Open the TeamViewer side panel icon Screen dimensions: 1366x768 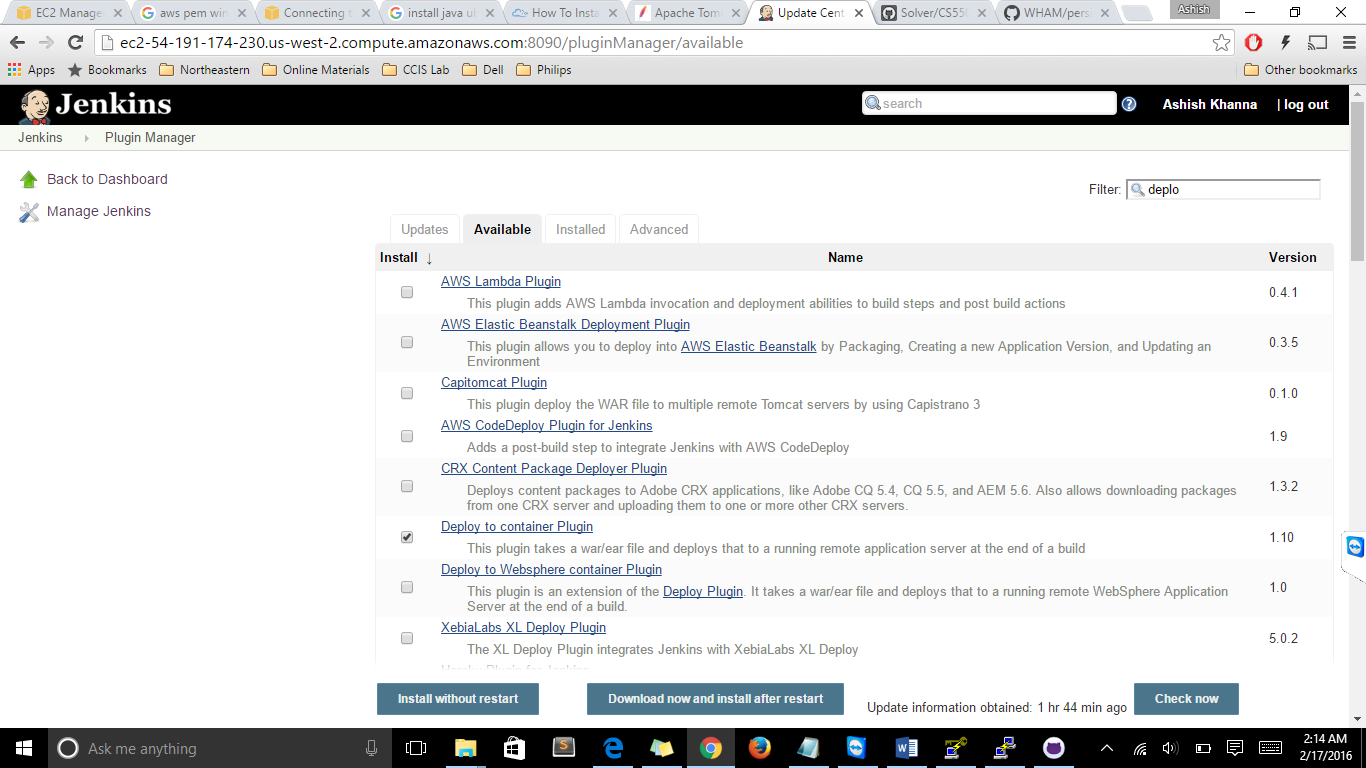click(1355, 547)
